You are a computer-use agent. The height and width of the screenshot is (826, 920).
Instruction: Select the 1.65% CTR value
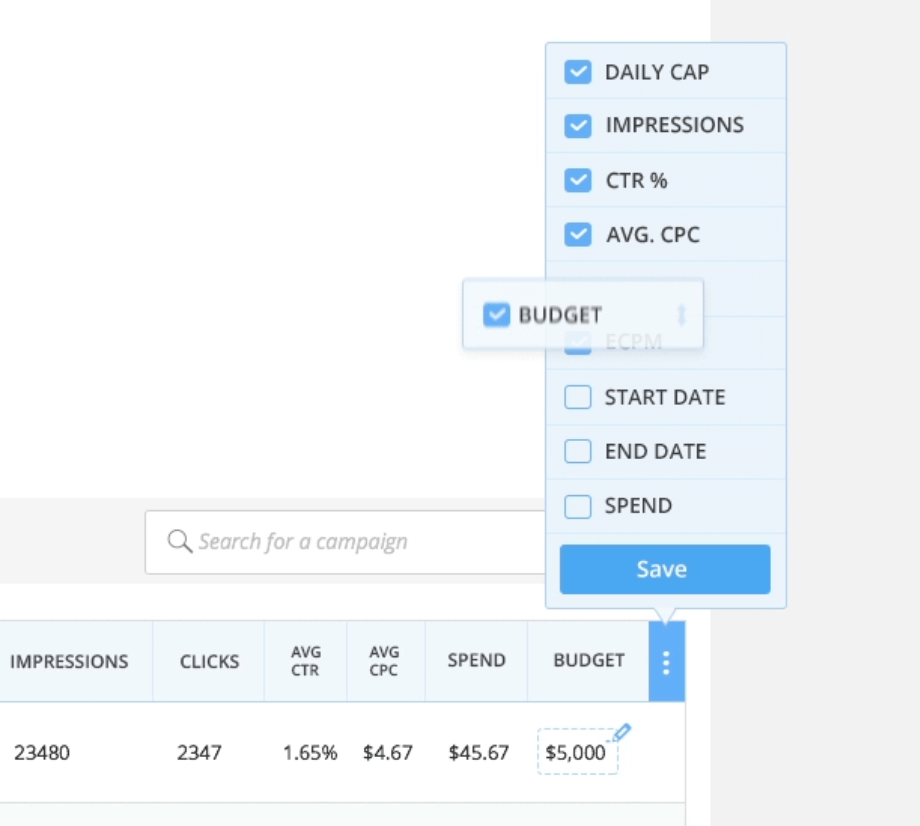click(310, 753)
